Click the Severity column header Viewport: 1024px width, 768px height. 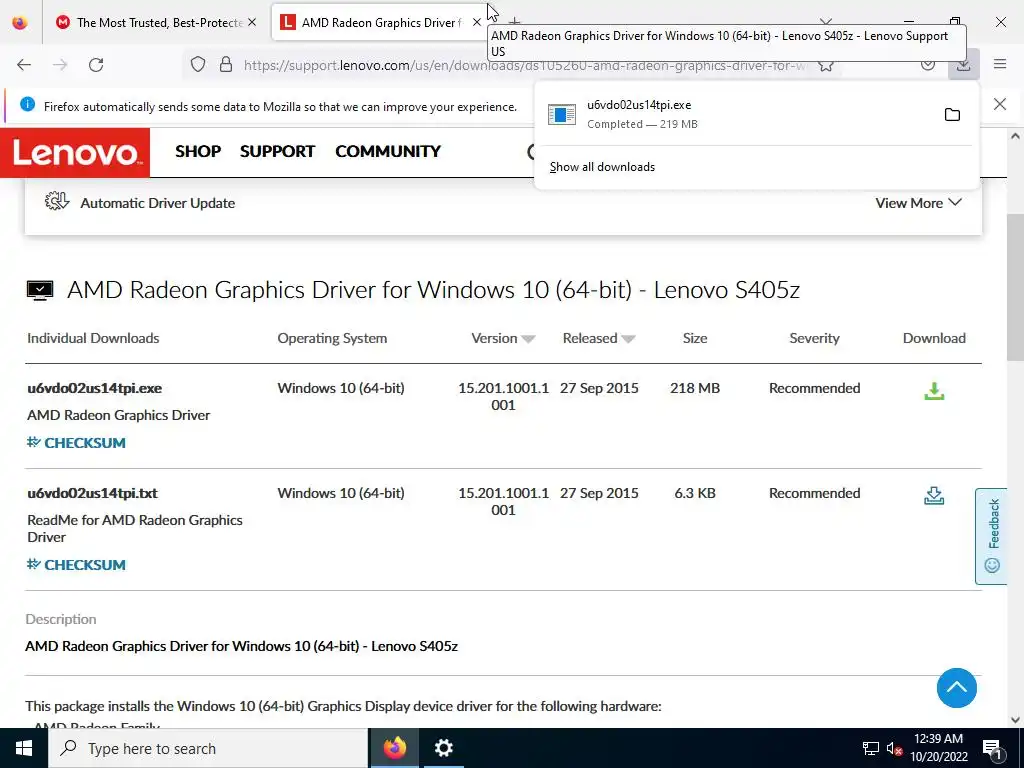[x=814, y=338]
